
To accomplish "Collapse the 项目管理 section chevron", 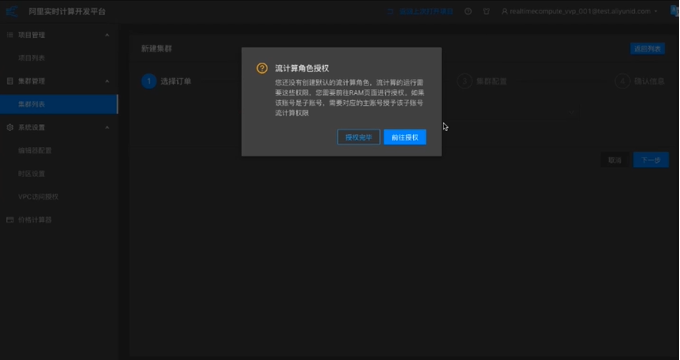I will 107,35.
